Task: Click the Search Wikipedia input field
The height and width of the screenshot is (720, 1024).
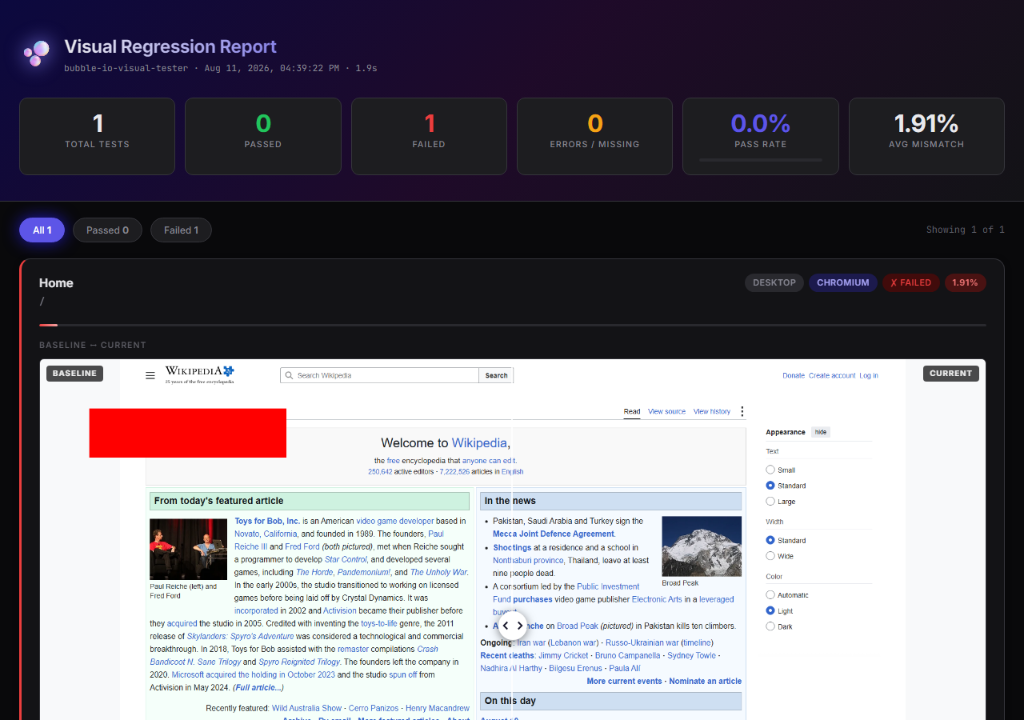Action: click(379, 376)
